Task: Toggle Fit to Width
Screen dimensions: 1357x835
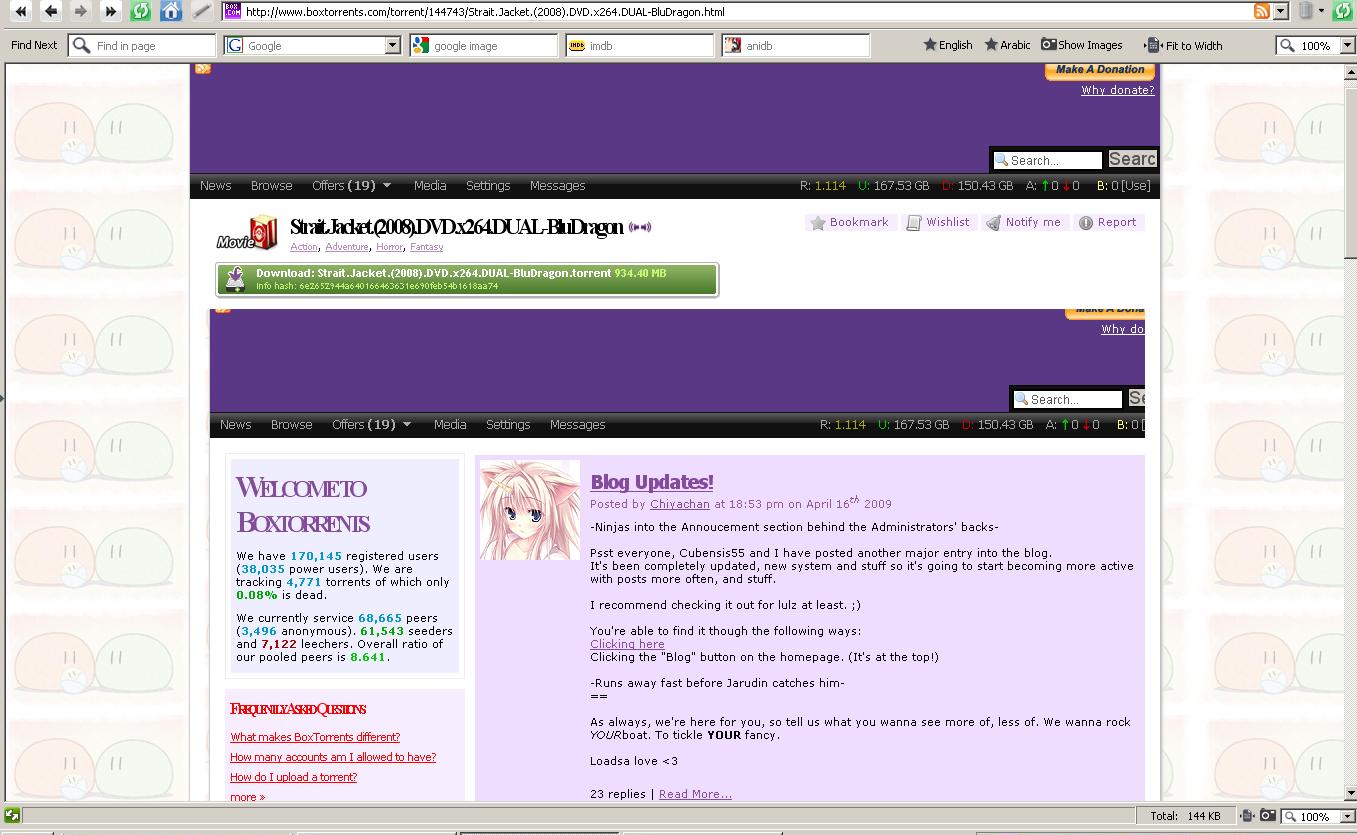Action: tap(1184, 45)
